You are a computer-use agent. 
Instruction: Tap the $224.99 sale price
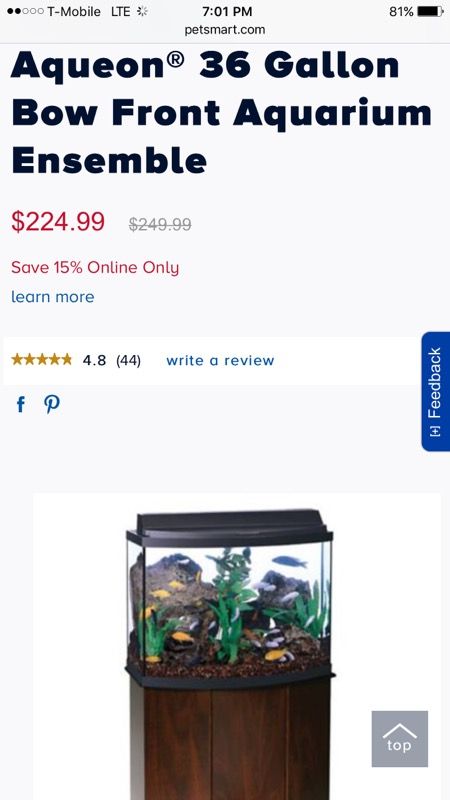click(x=58, y=221)
